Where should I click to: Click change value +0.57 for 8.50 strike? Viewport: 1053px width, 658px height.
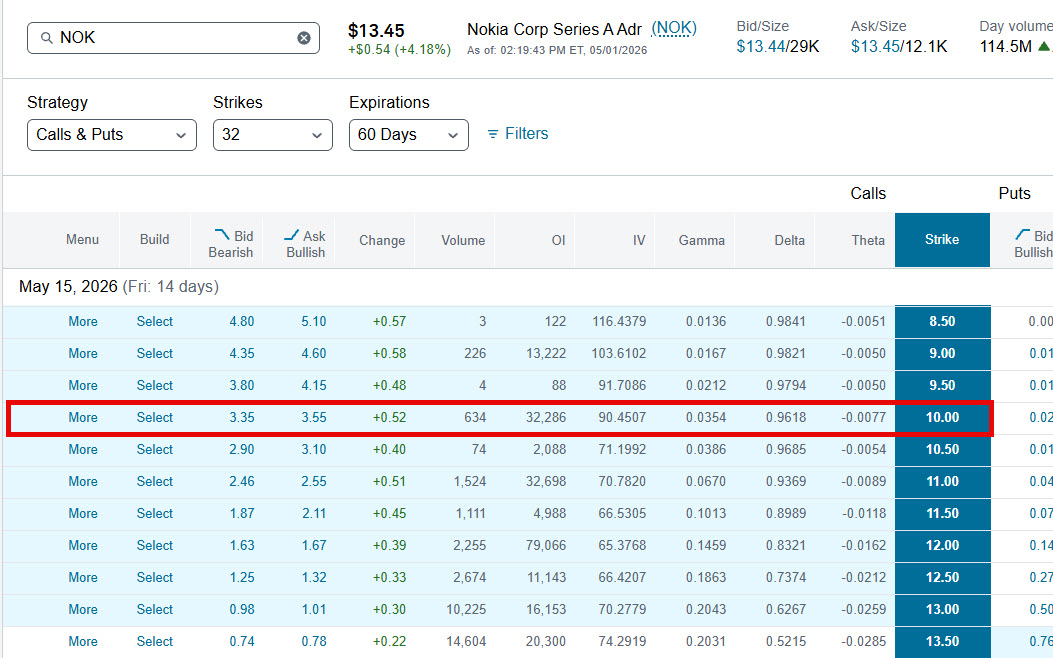coord(390,322)
